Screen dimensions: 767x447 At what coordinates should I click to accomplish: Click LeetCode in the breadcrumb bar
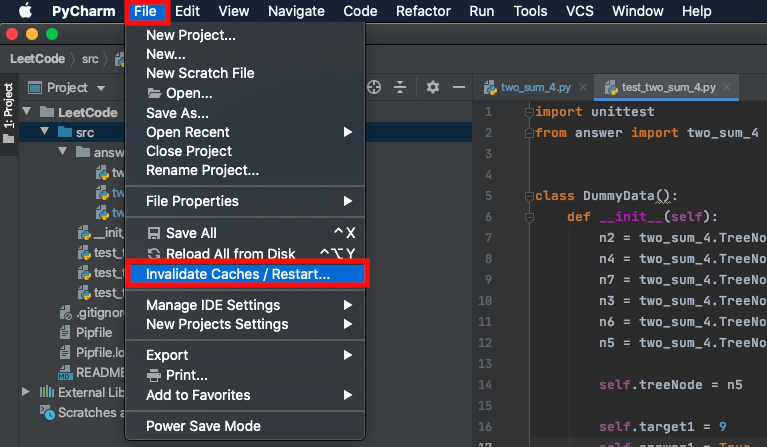pos(38,59)
